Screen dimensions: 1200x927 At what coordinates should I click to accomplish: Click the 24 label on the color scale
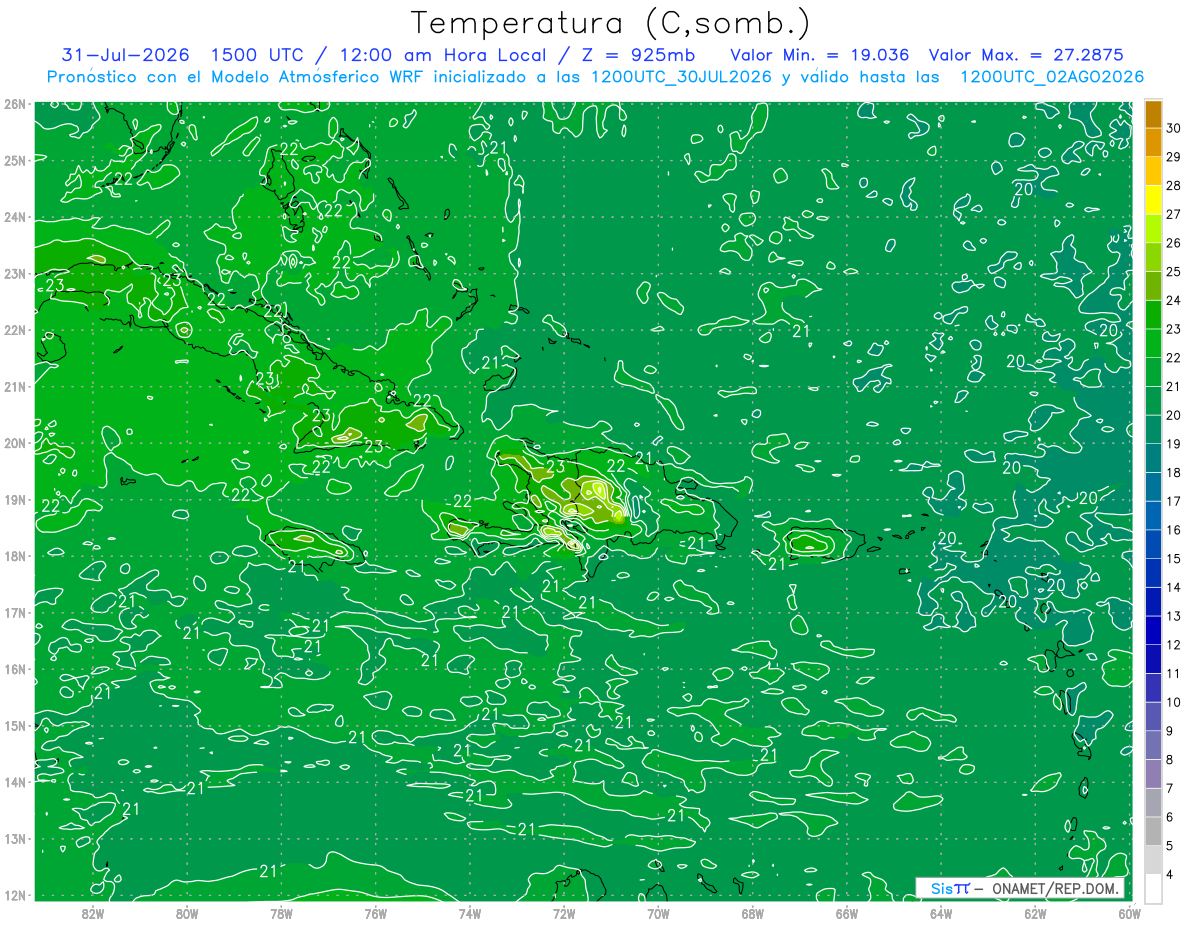coord(1173,300)
